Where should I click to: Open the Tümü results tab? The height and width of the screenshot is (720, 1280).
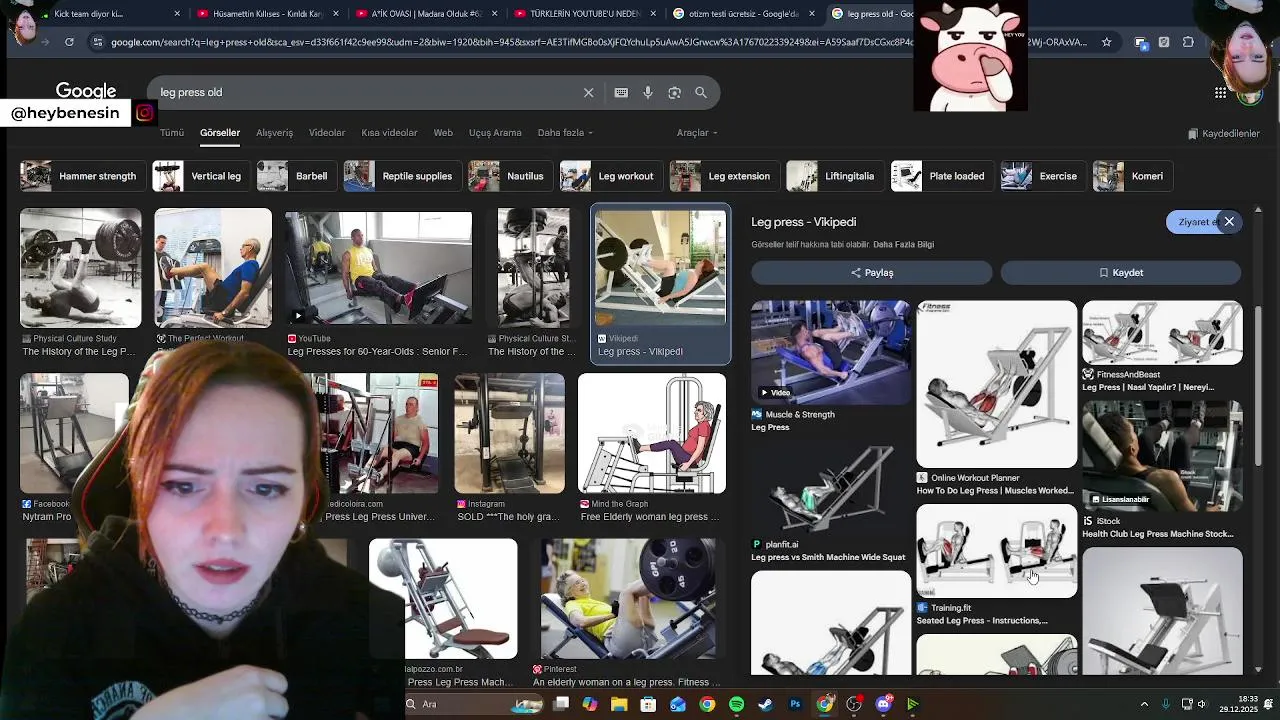[x=172, y=133]
